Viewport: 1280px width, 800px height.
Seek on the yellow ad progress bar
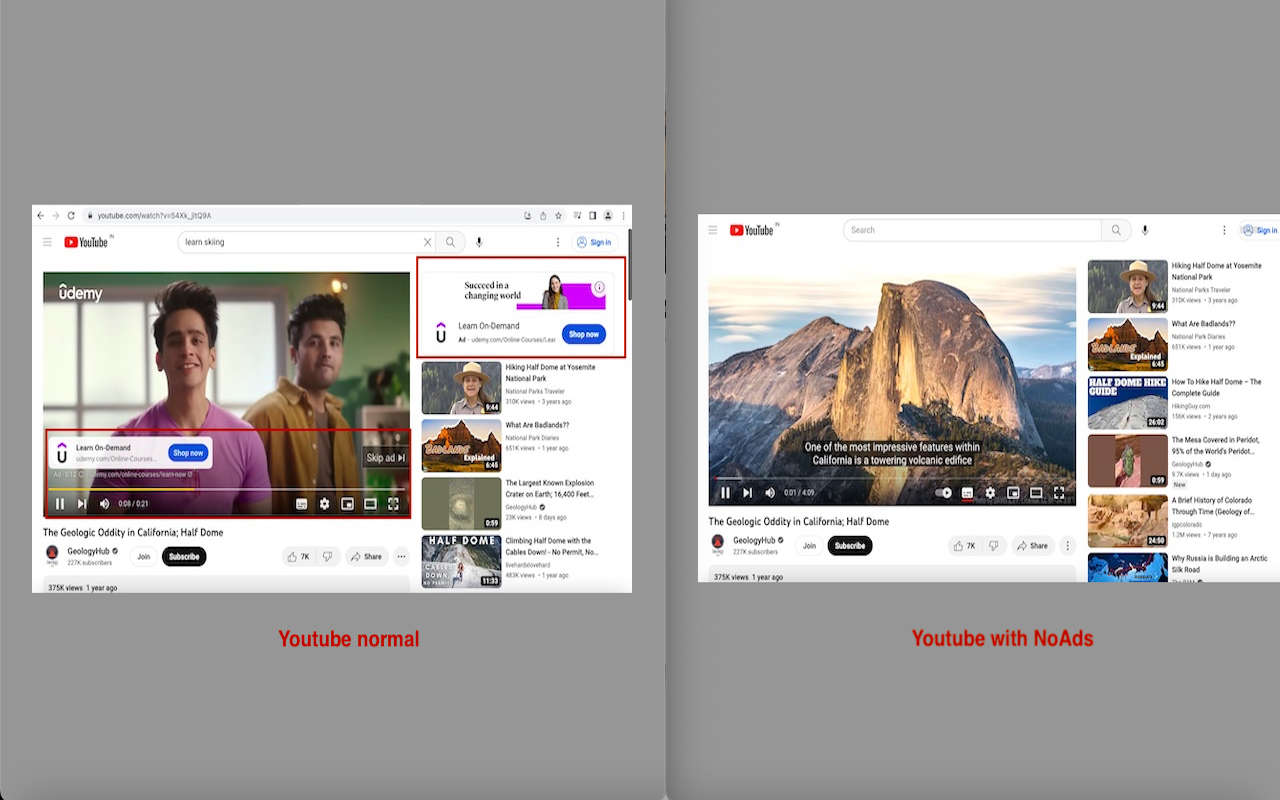pos(226,489)
